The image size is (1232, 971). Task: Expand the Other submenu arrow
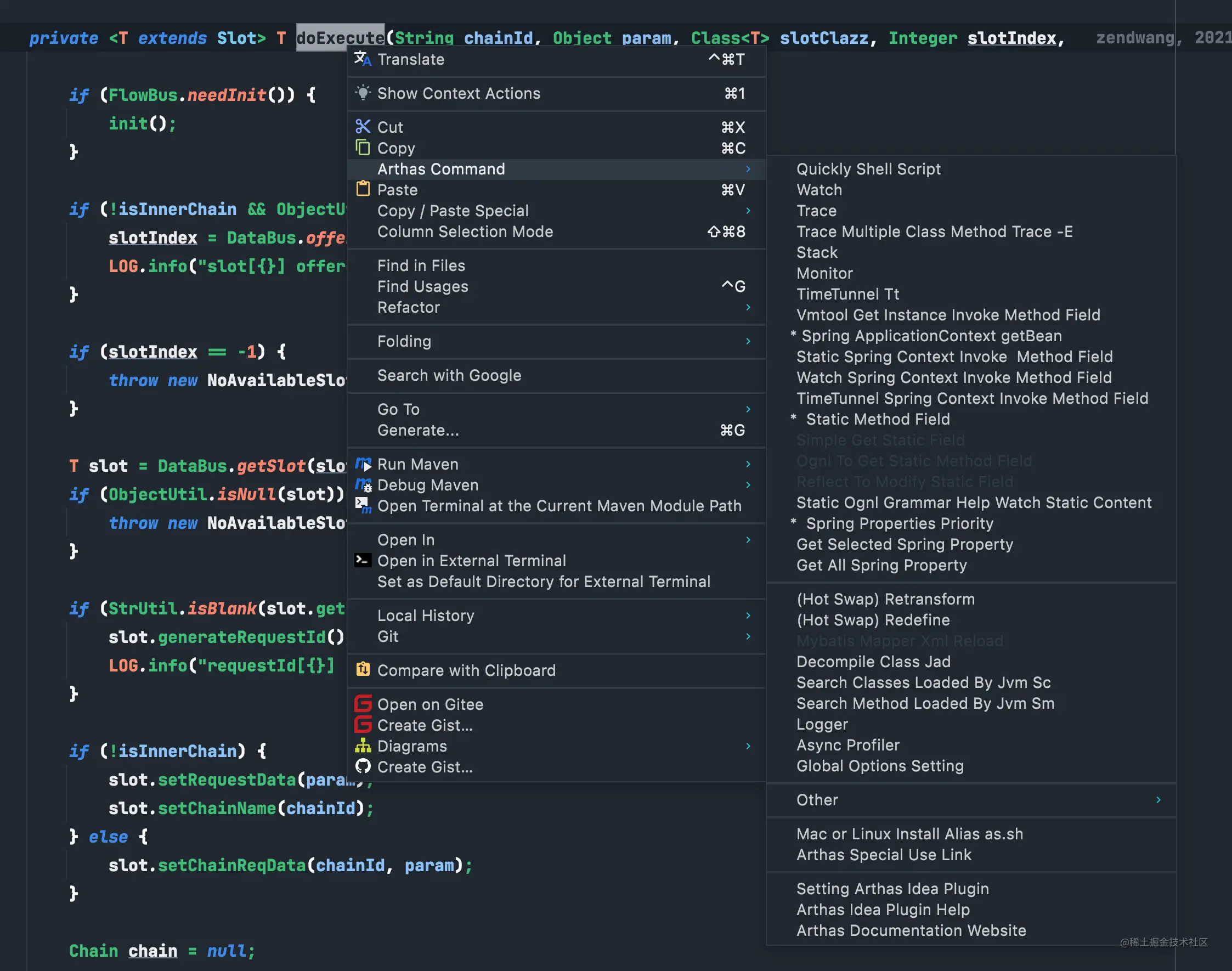[1158, 800]
